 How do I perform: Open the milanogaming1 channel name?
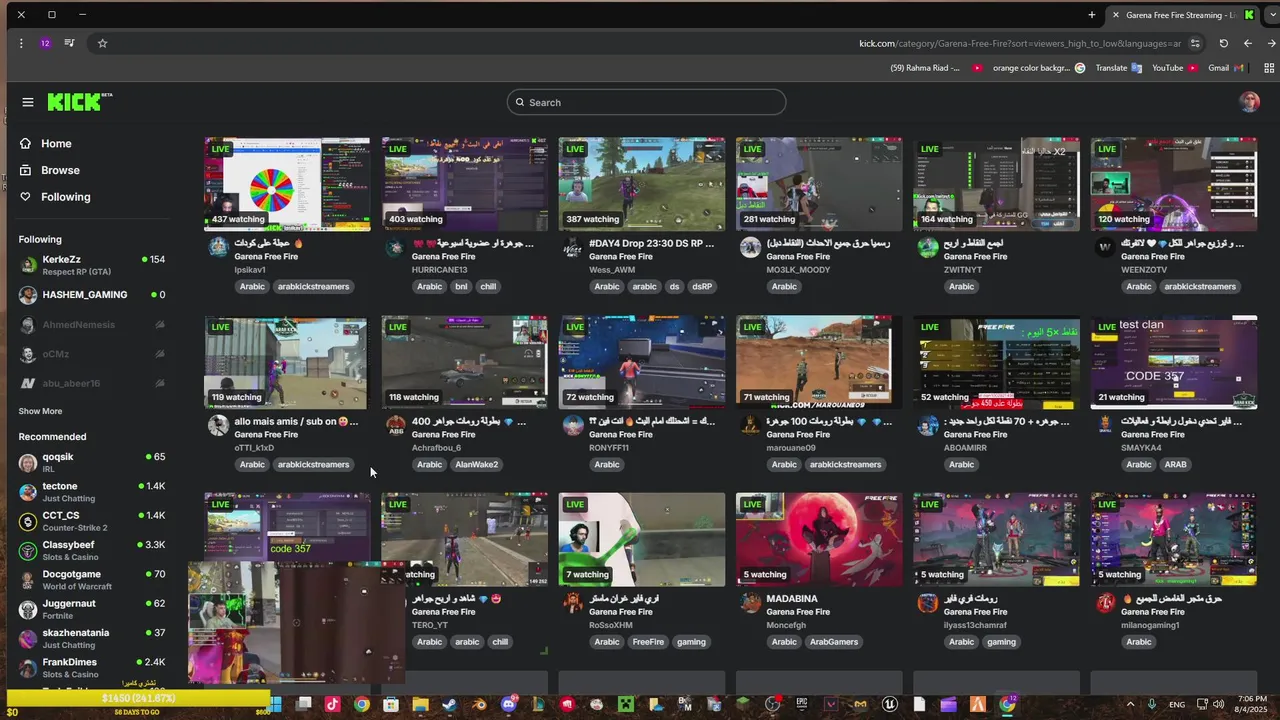click(x=1150, y=625)
